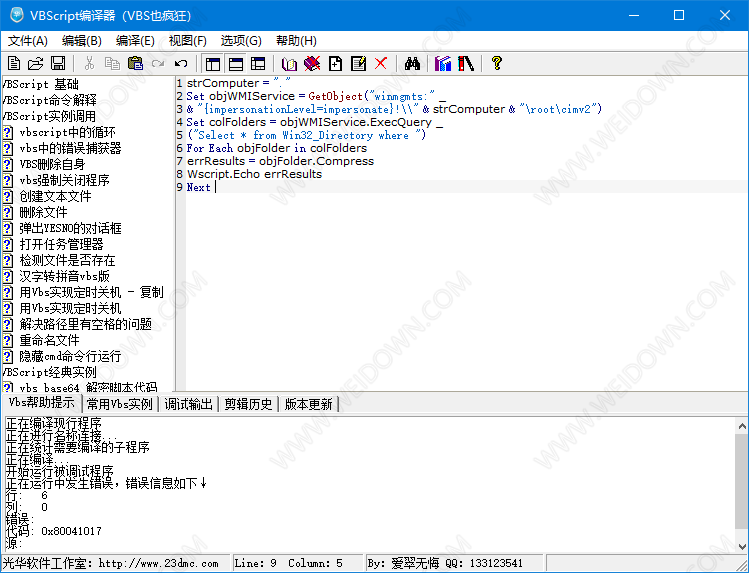Screen dimensions: 749x573
Task: Select 检测文件是否存在 item
Action: (67, 260)
